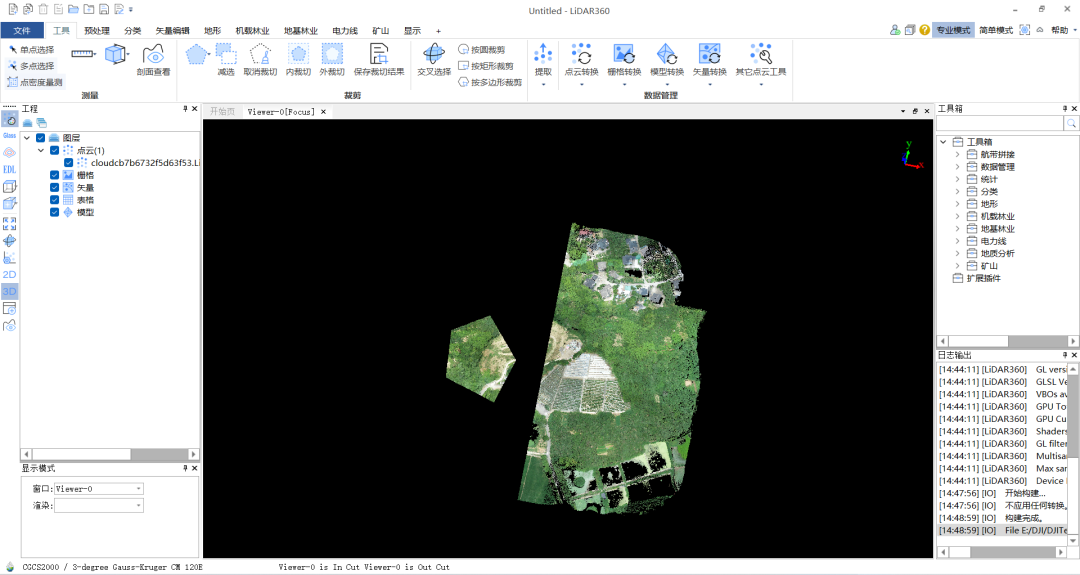Collapse the 点云(1) tree node
The width and height of the screenshot is (1080, 575).
41,150
